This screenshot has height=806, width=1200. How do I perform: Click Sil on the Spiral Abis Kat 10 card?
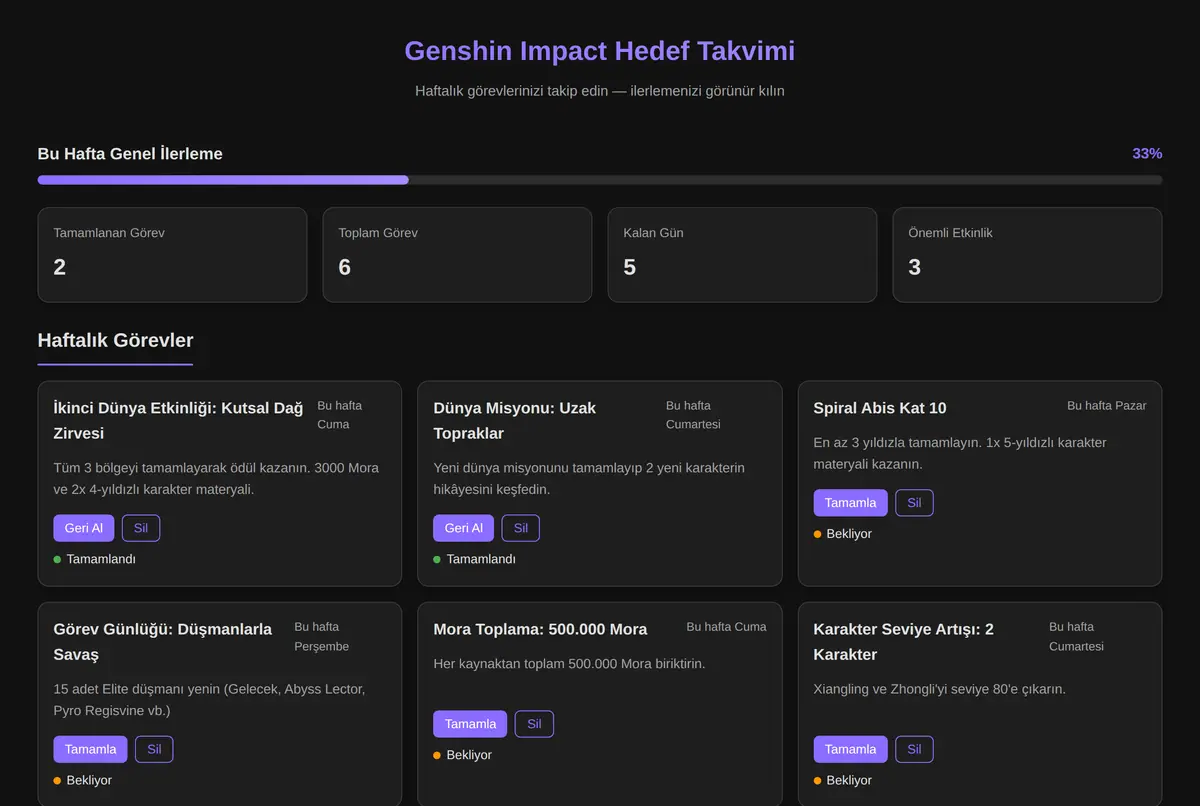click(x=914, y=503)
